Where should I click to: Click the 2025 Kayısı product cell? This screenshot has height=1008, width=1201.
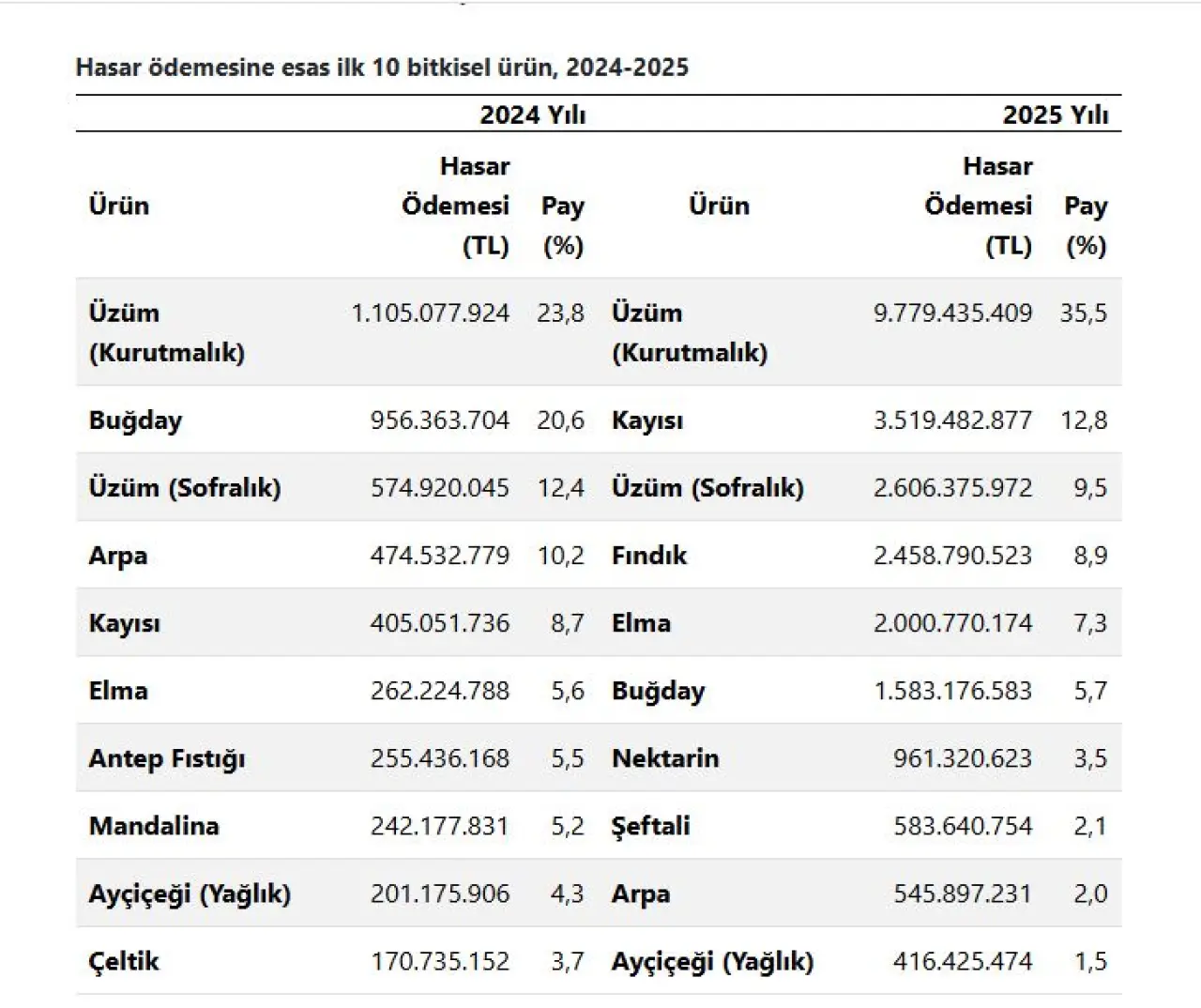click(647, 420)
